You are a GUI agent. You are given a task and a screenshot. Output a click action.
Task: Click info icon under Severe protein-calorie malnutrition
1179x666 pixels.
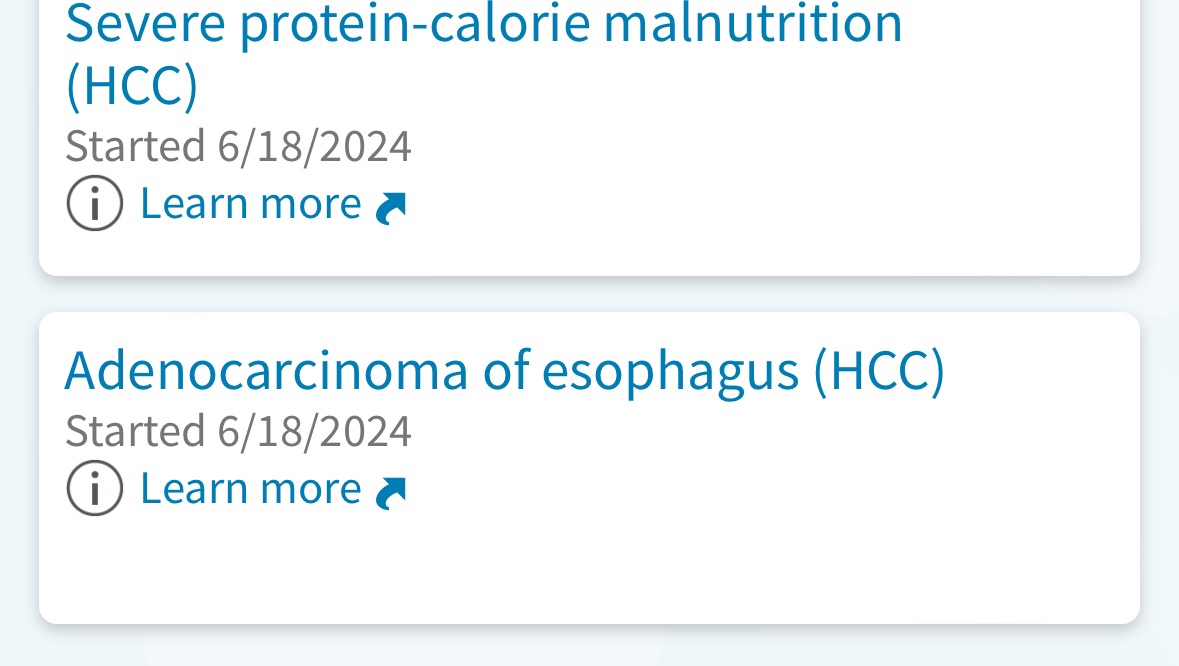tap(95, 204)
